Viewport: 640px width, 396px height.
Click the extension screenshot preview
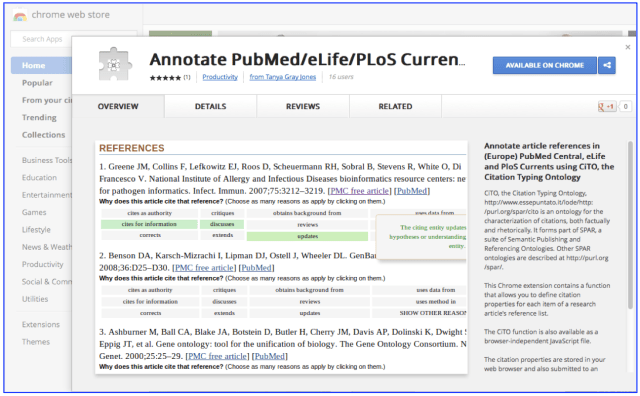[x=282, y=257]
